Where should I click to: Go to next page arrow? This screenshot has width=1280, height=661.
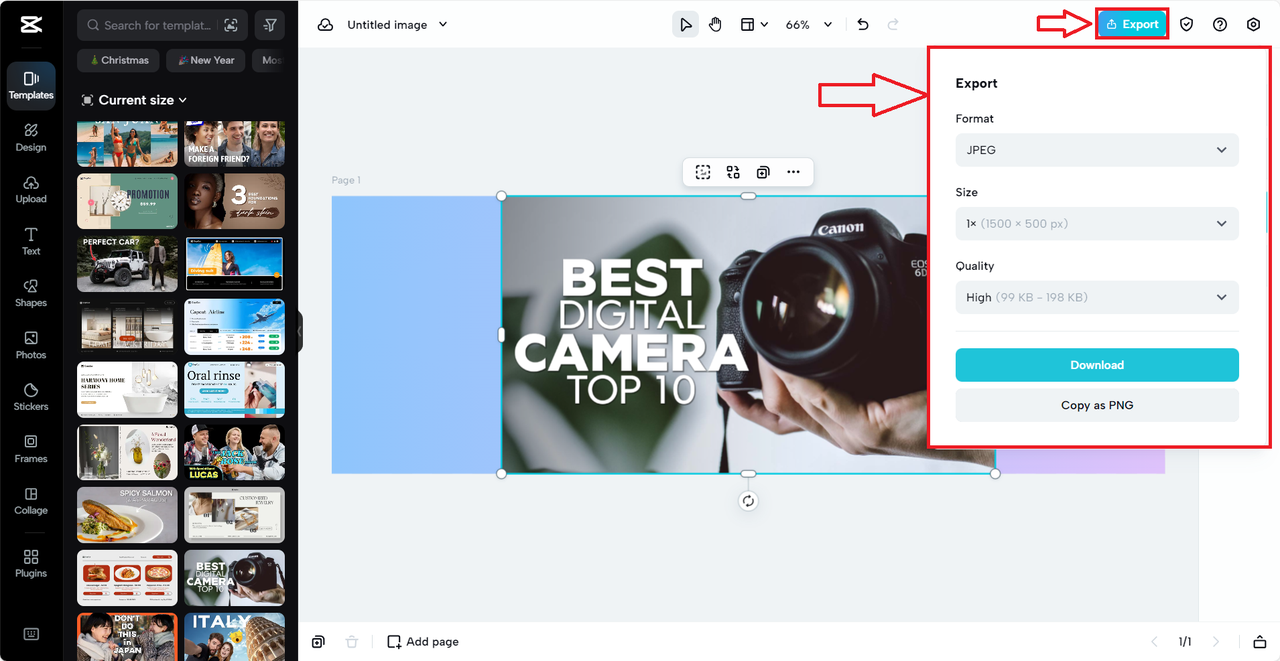(1216, 642)
